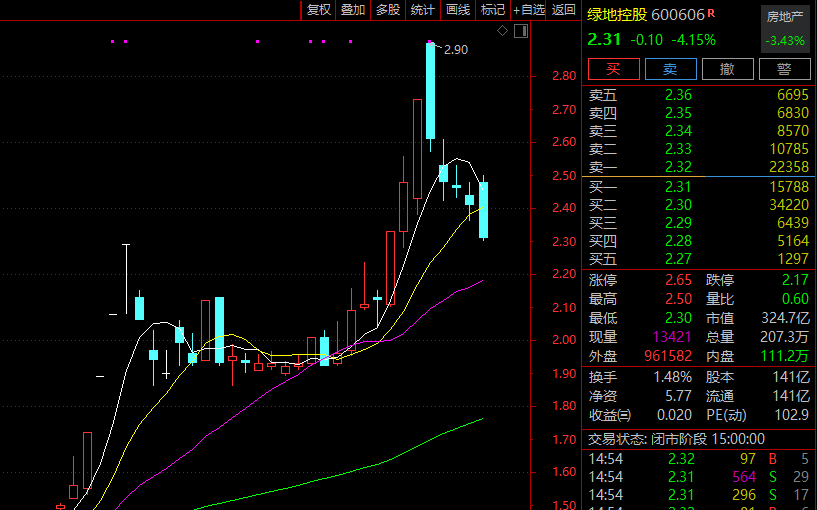Click the trade row with volume 564
Image resolution: width=817 pixels, height=510 pixels.
(x=698, y=477)
